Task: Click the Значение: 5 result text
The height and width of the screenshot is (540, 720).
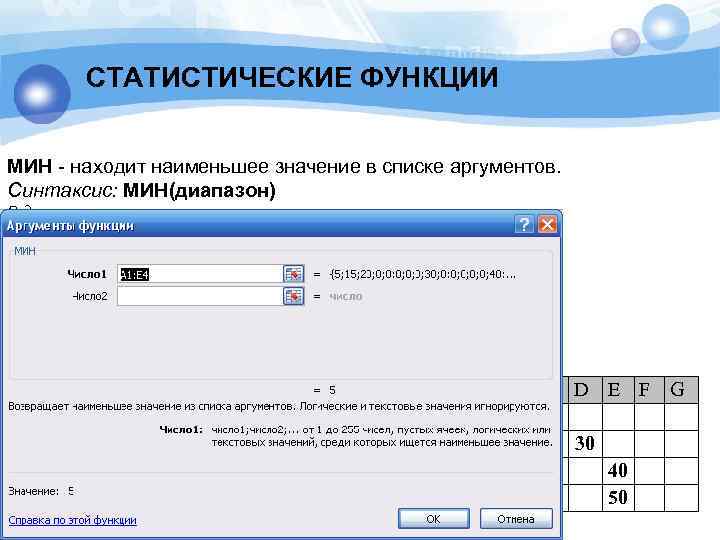Action: (41, 491)
